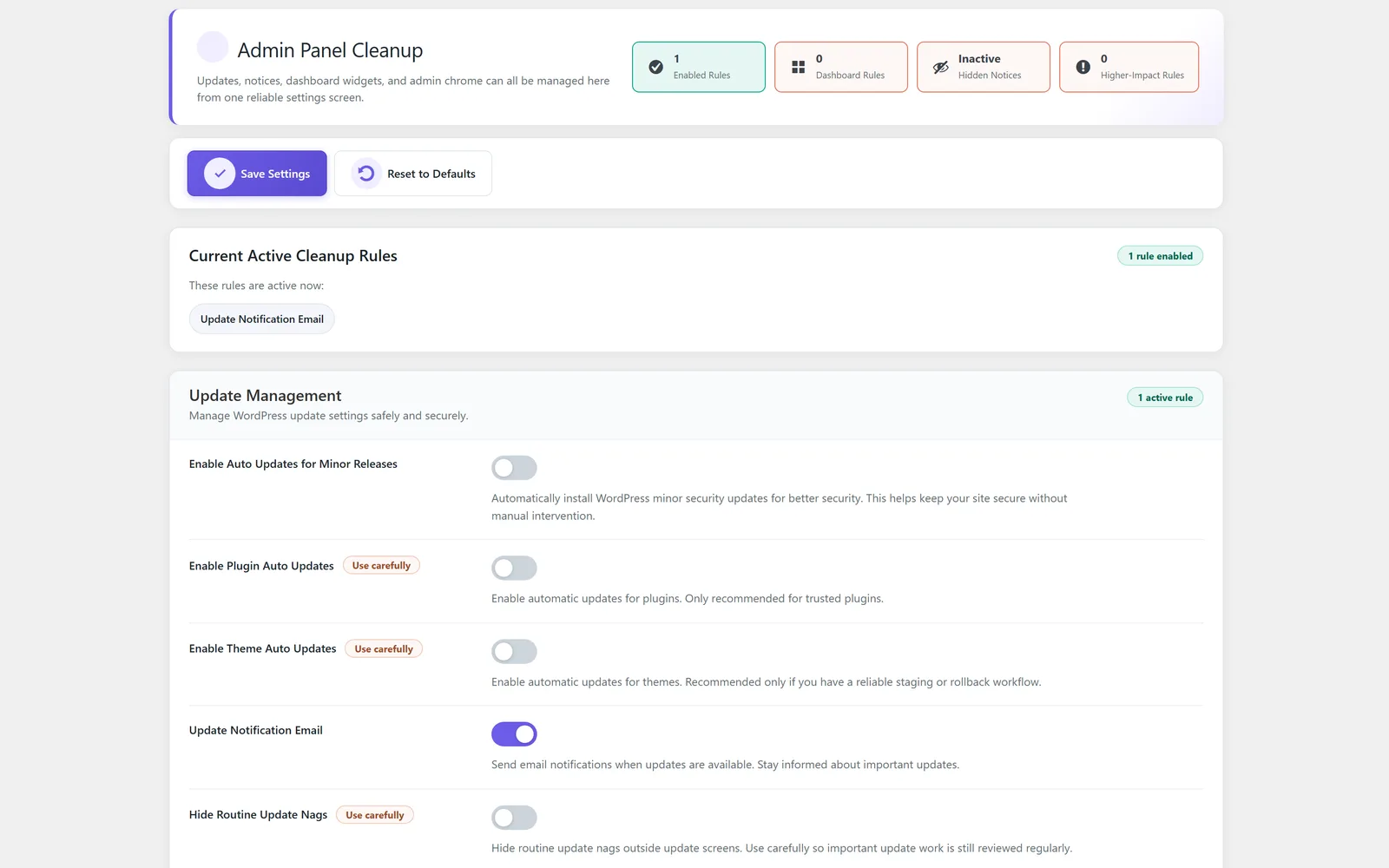
Task: Click the grid icon in Dashboard Rules card
Action: [799, 67]
